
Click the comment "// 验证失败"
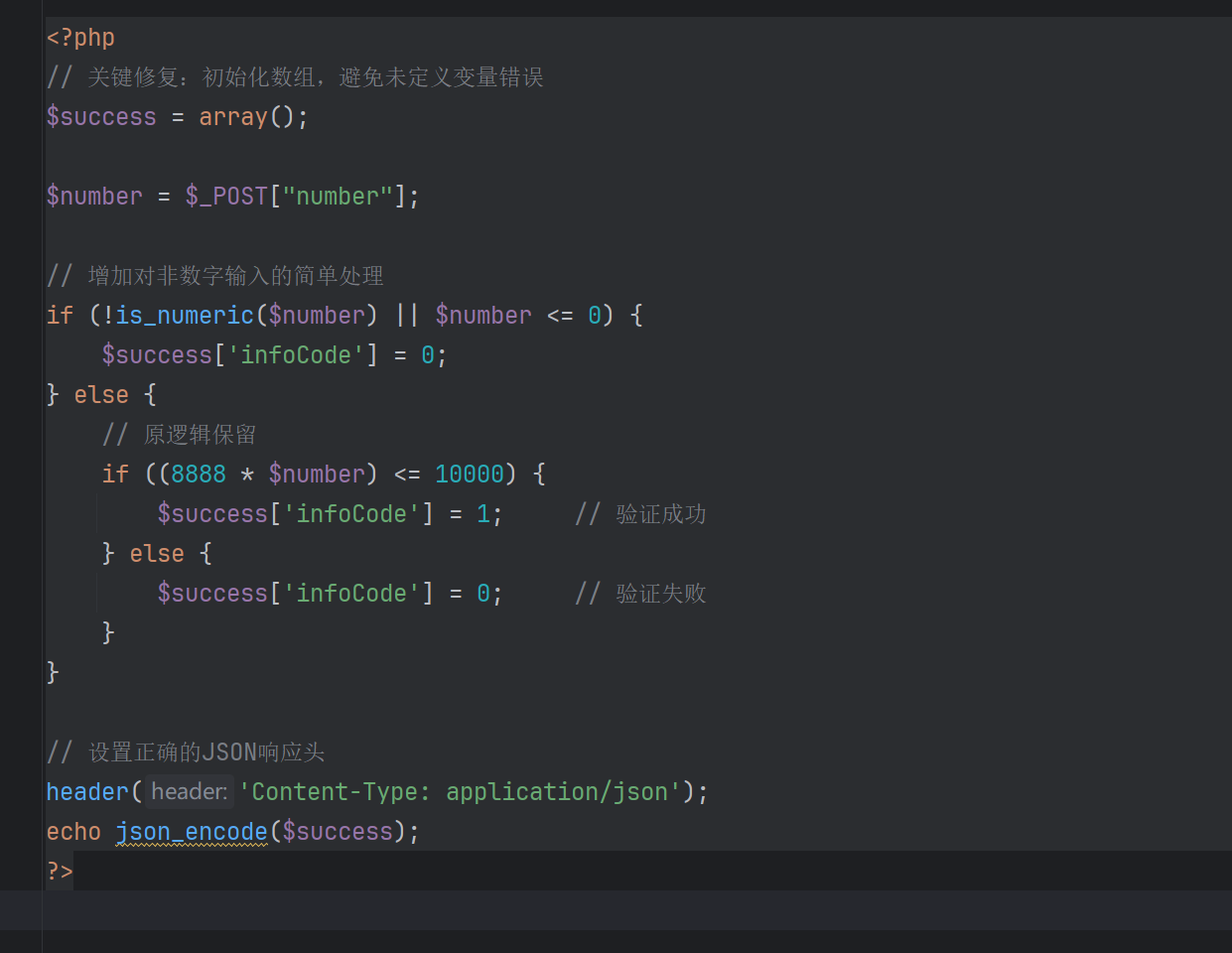click(x=640, y=594)
